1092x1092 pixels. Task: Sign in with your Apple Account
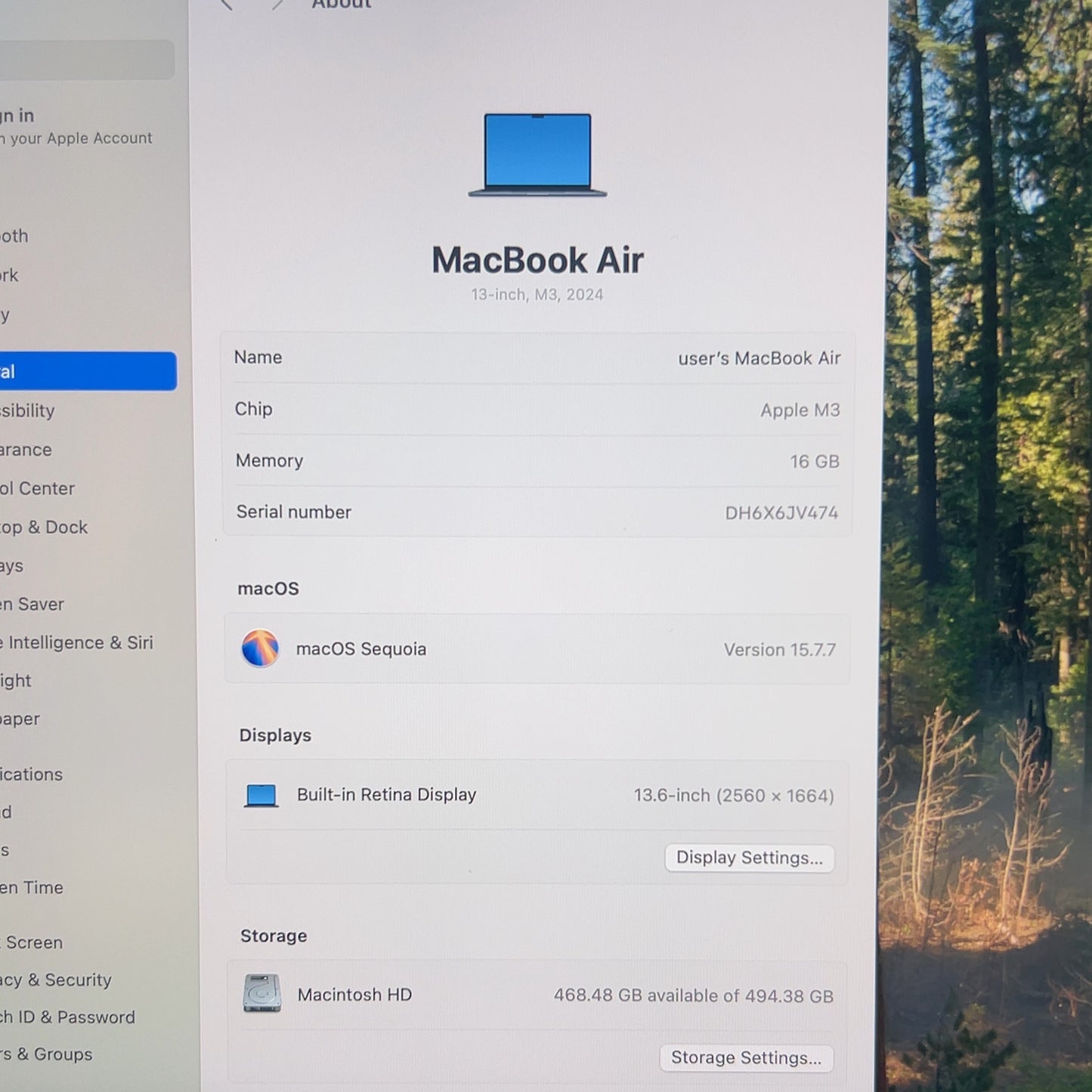(x=76, y=126)
